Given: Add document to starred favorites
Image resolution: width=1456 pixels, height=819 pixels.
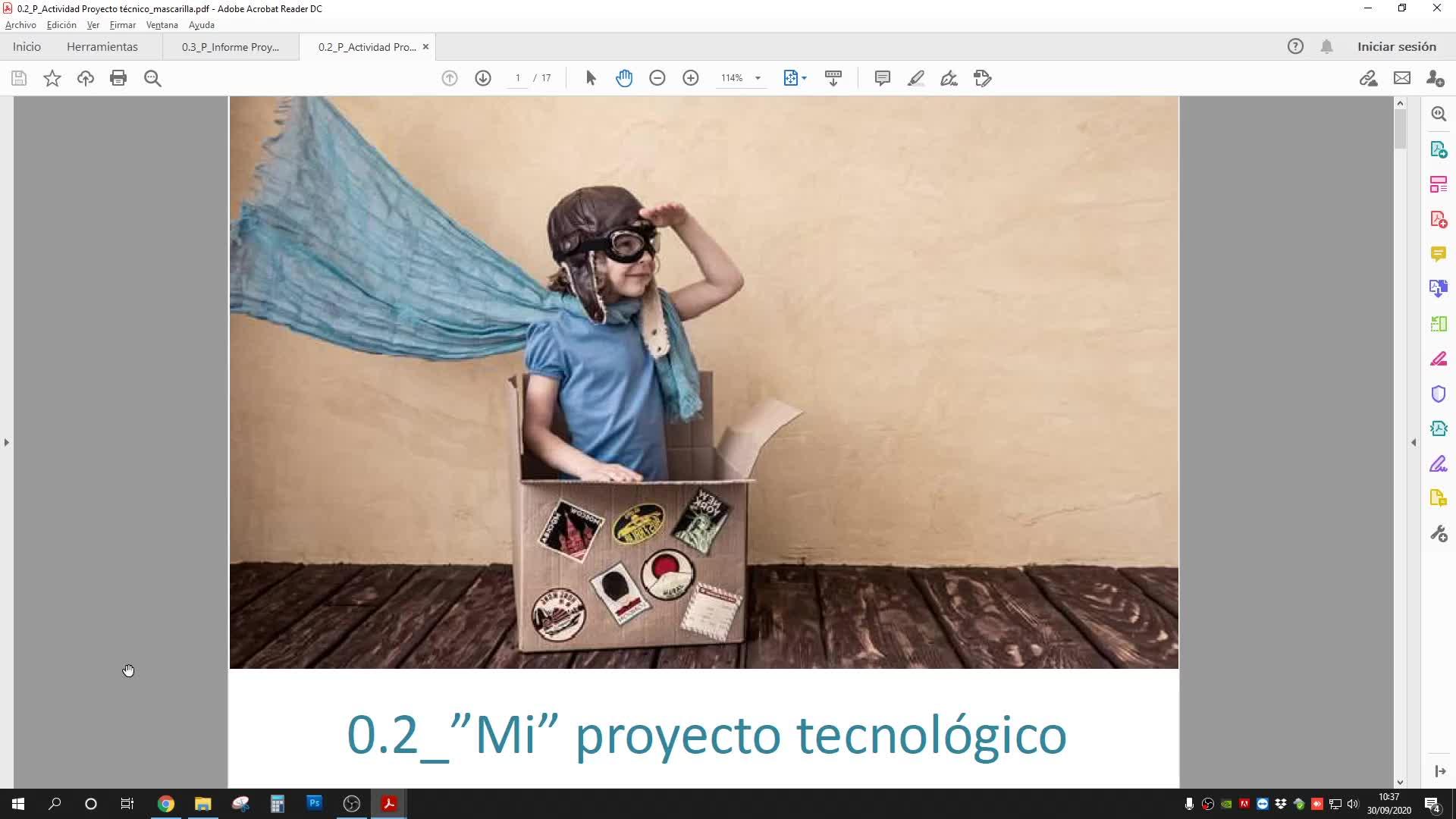Looking at the screenshot, I should pos(52,78).
